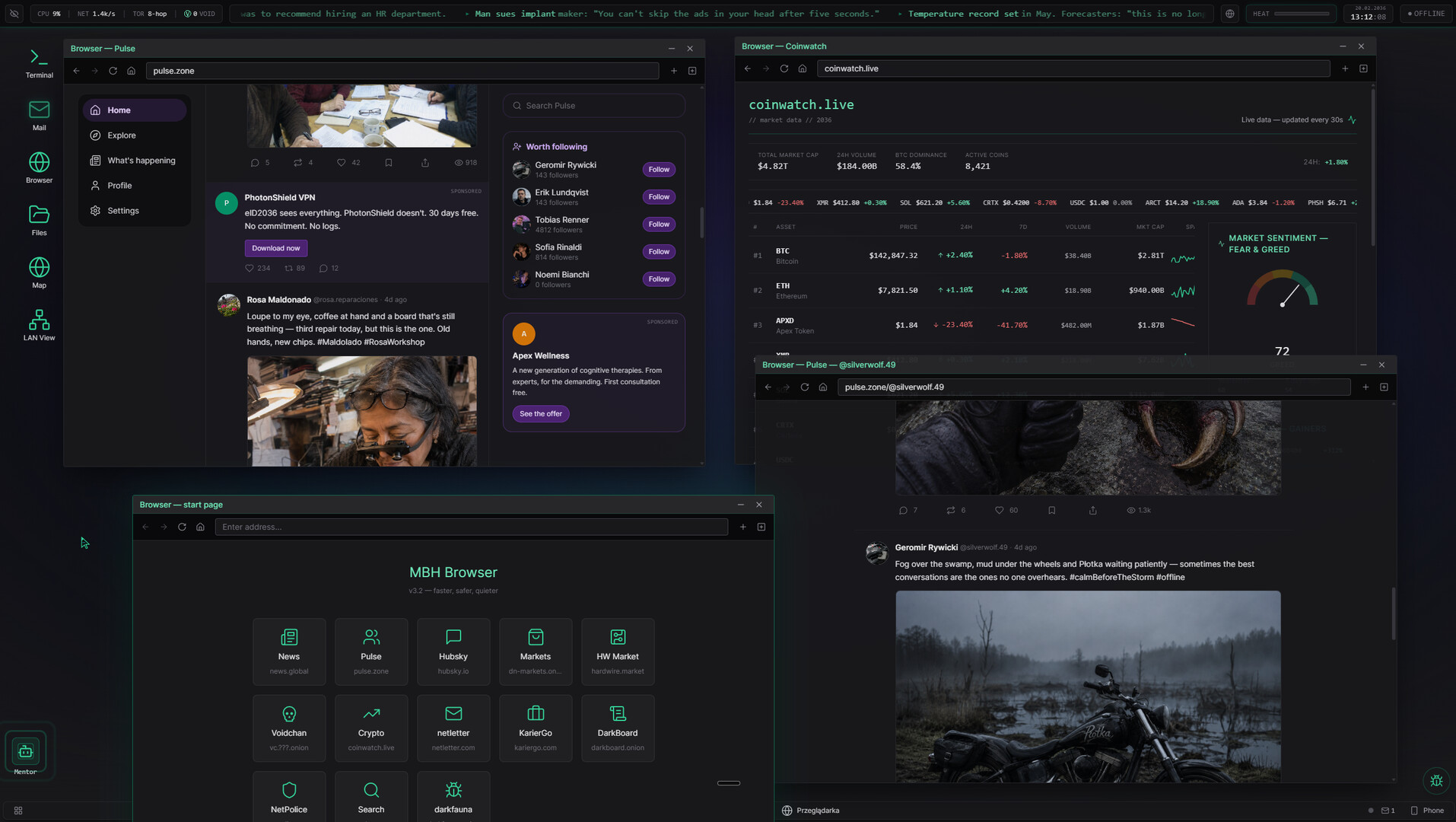1456x822 pixels.
Task: Open Rosa Maldonado's workshop photo
Action: pyautogui.click(x=362, y=411)
